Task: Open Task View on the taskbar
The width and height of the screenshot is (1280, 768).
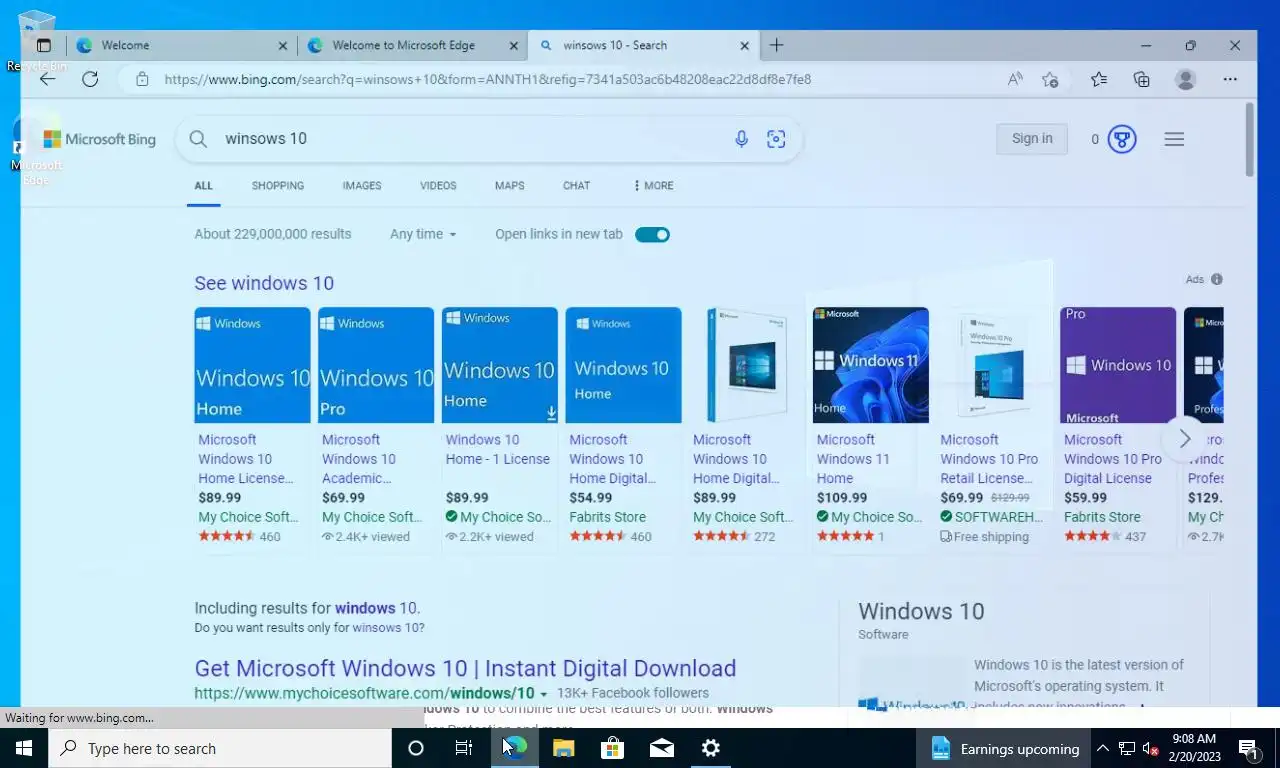Action: 464,748
